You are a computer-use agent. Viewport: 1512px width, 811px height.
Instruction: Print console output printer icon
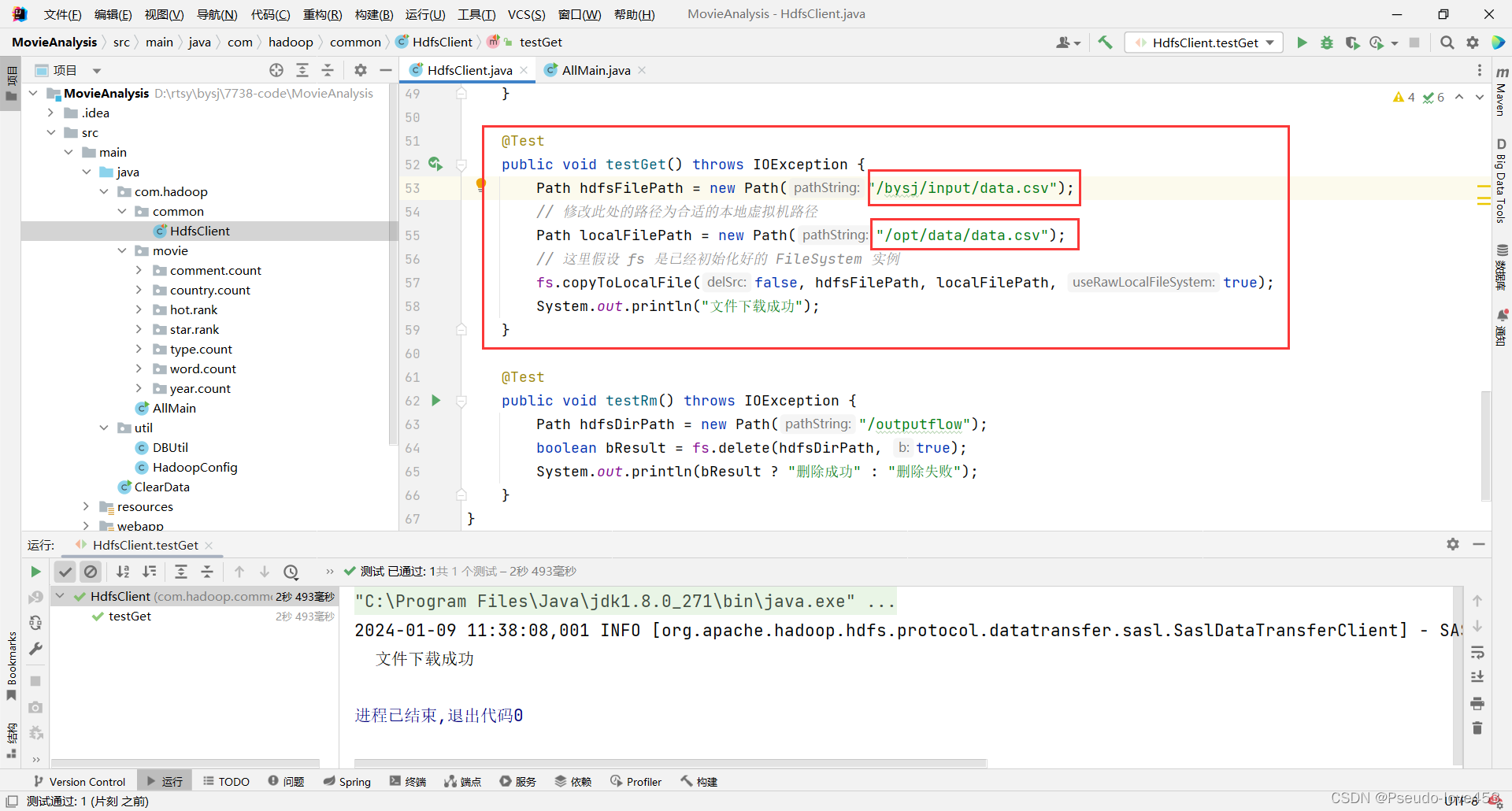coord(1477,703)
